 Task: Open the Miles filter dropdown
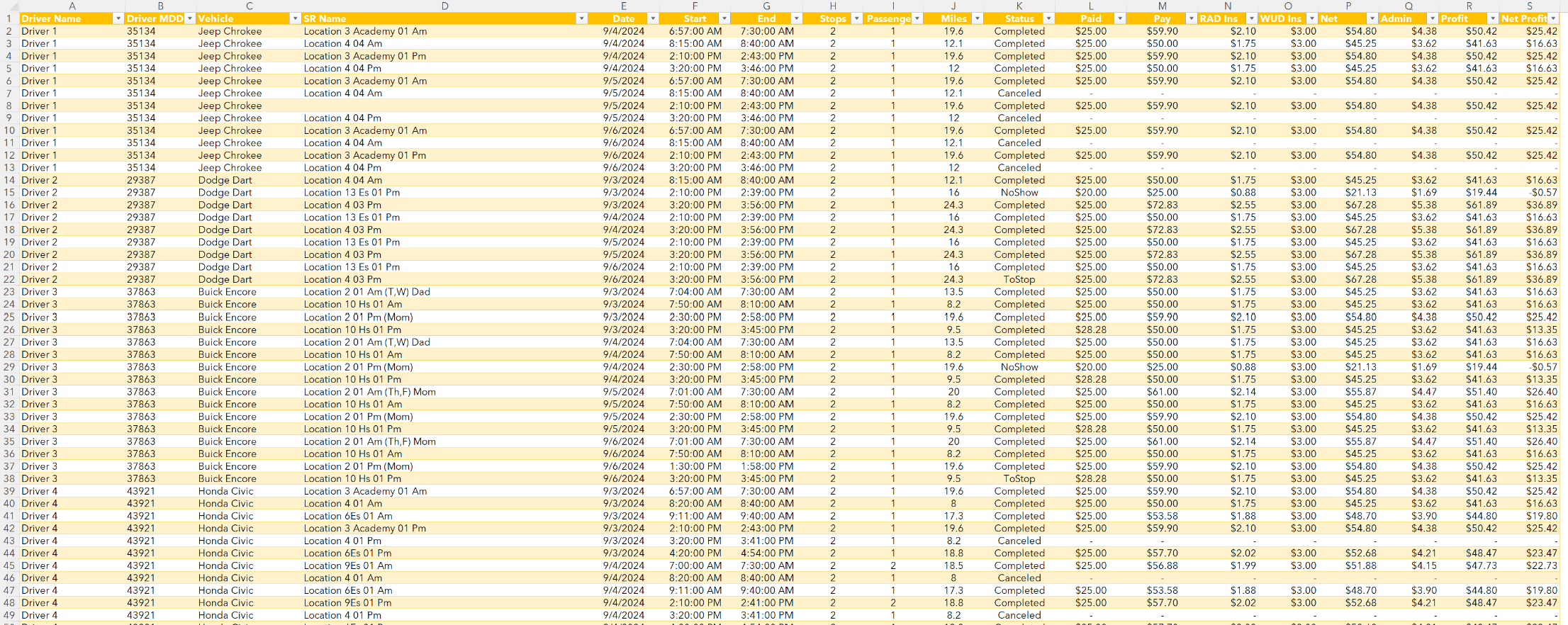(x=978, y=18)
